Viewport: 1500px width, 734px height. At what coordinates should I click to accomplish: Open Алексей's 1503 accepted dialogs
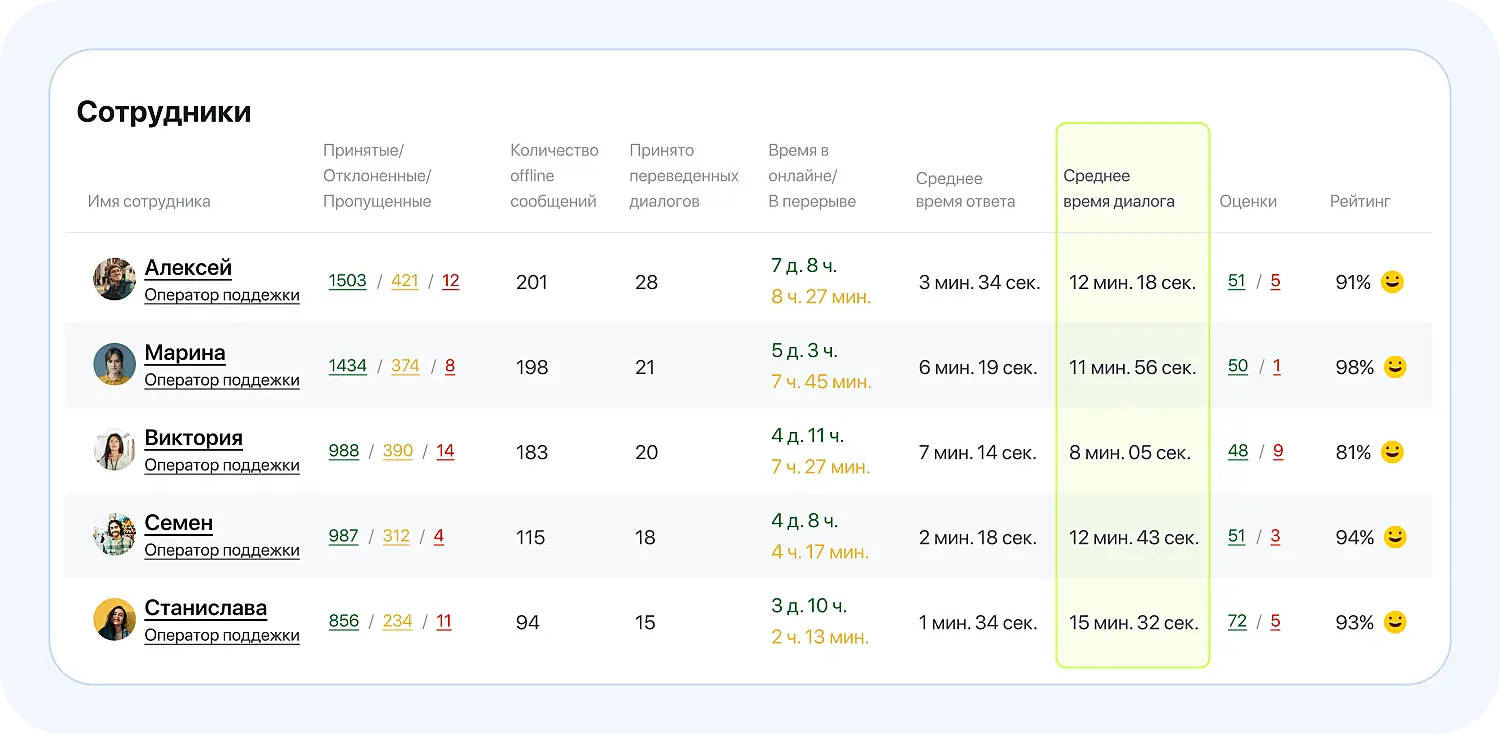coord(347,281)
